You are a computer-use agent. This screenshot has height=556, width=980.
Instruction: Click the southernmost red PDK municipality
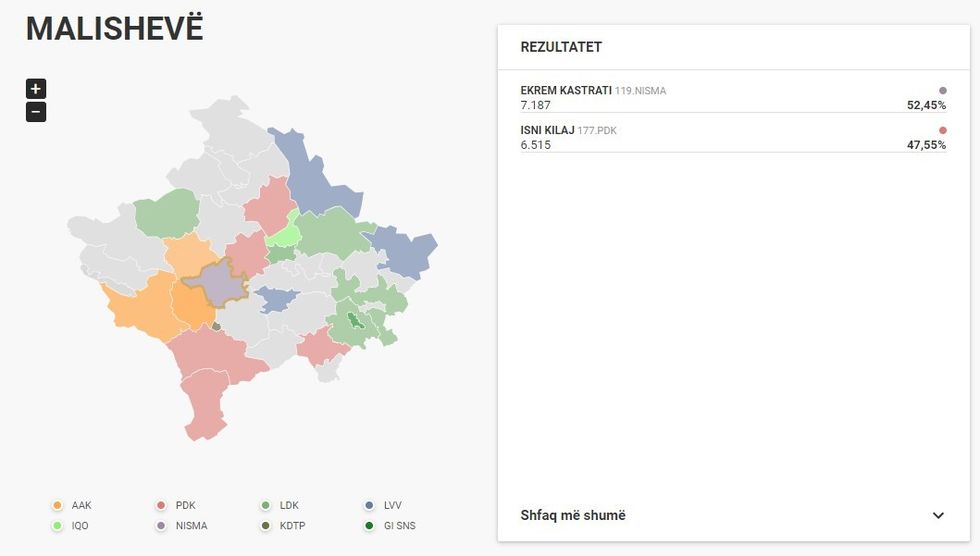click(206, 405)
